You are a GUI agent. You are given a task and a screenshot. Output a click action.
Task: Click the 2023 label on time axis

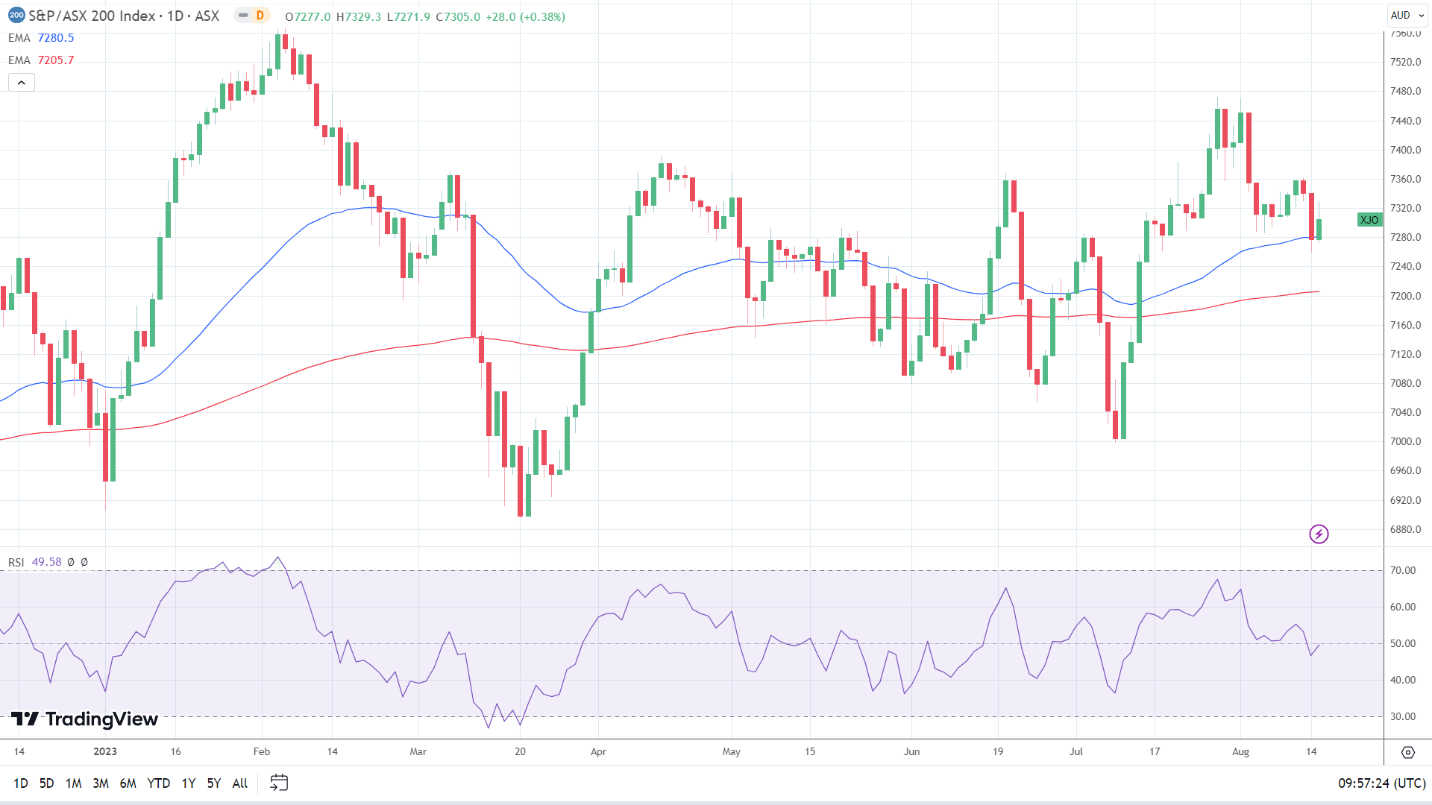point(105,750)
